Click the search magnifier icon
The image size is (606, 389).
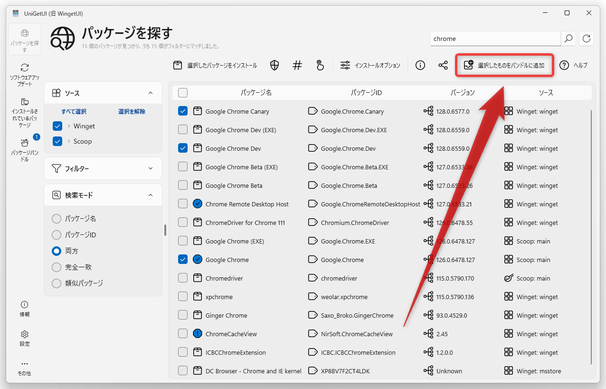569,39
